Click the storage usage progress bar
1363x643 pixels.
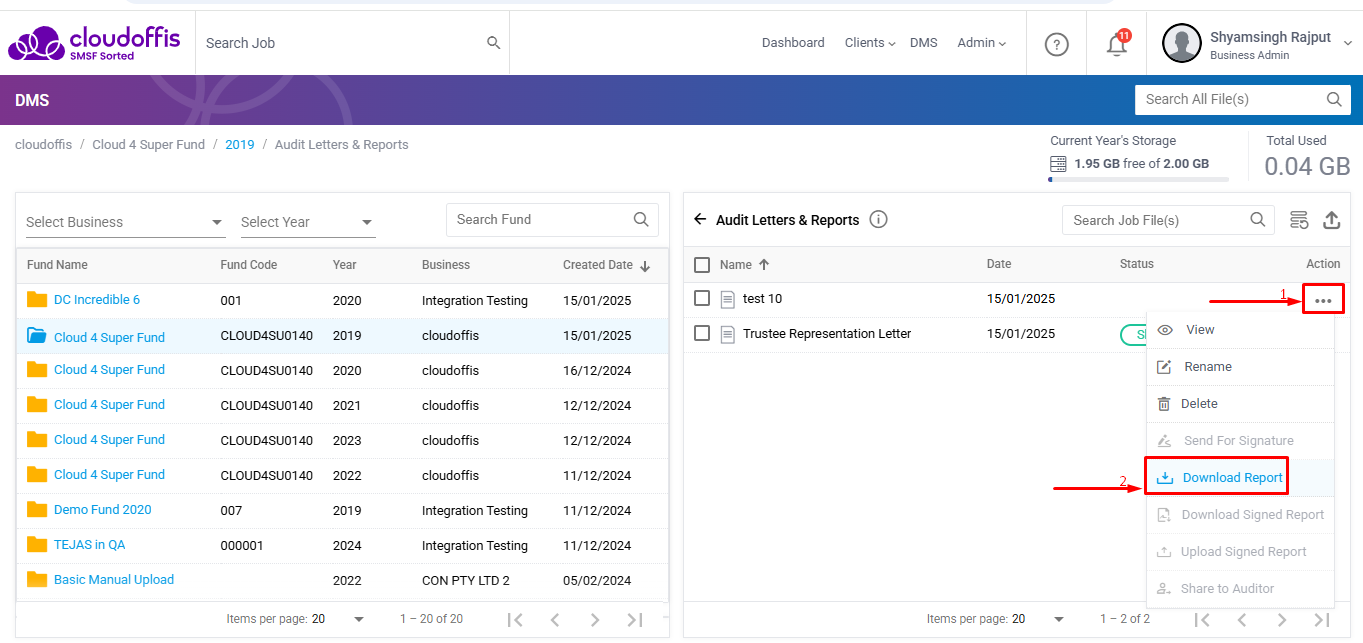[x=1139, y=180]
